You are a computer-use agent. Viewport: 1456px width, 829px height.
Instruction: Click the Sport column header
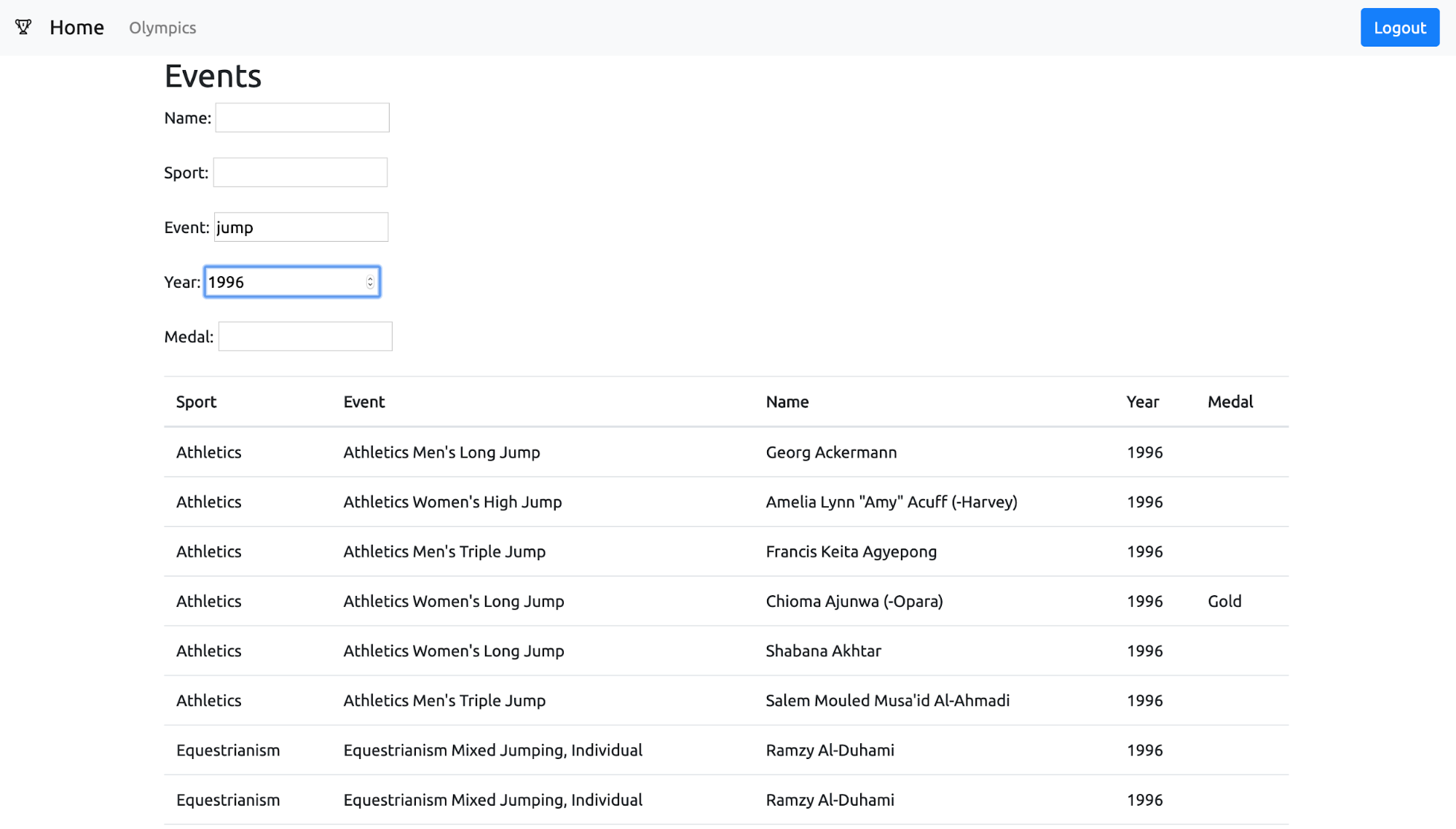[196, 402]
